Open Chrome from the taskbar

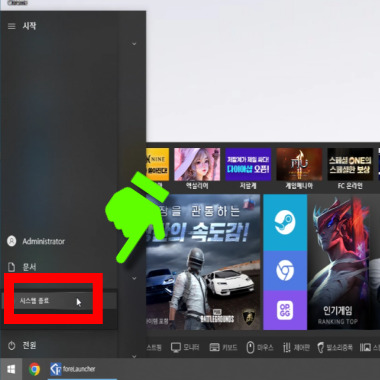34,369
